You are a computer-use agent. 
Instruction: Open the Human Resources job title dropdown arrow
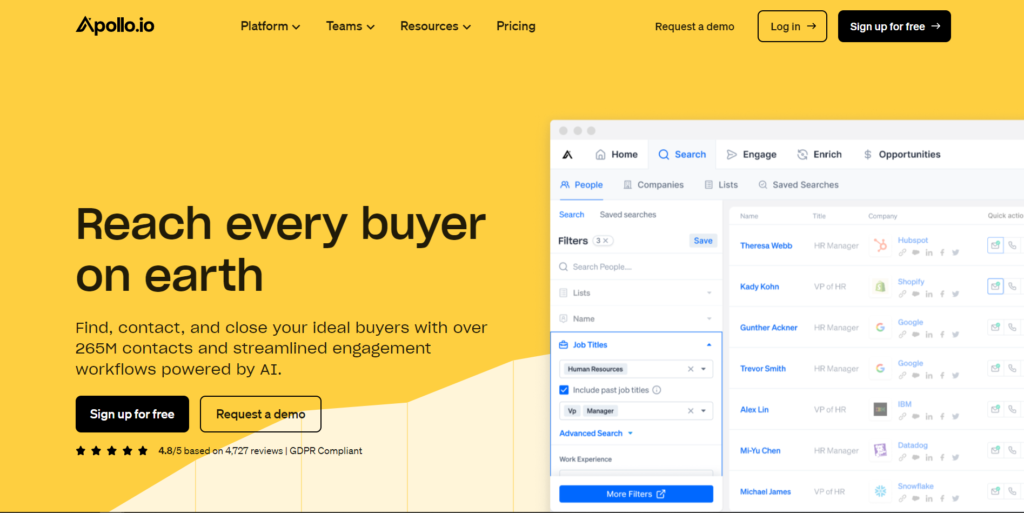pyautogui.click(x=704, y=369)
